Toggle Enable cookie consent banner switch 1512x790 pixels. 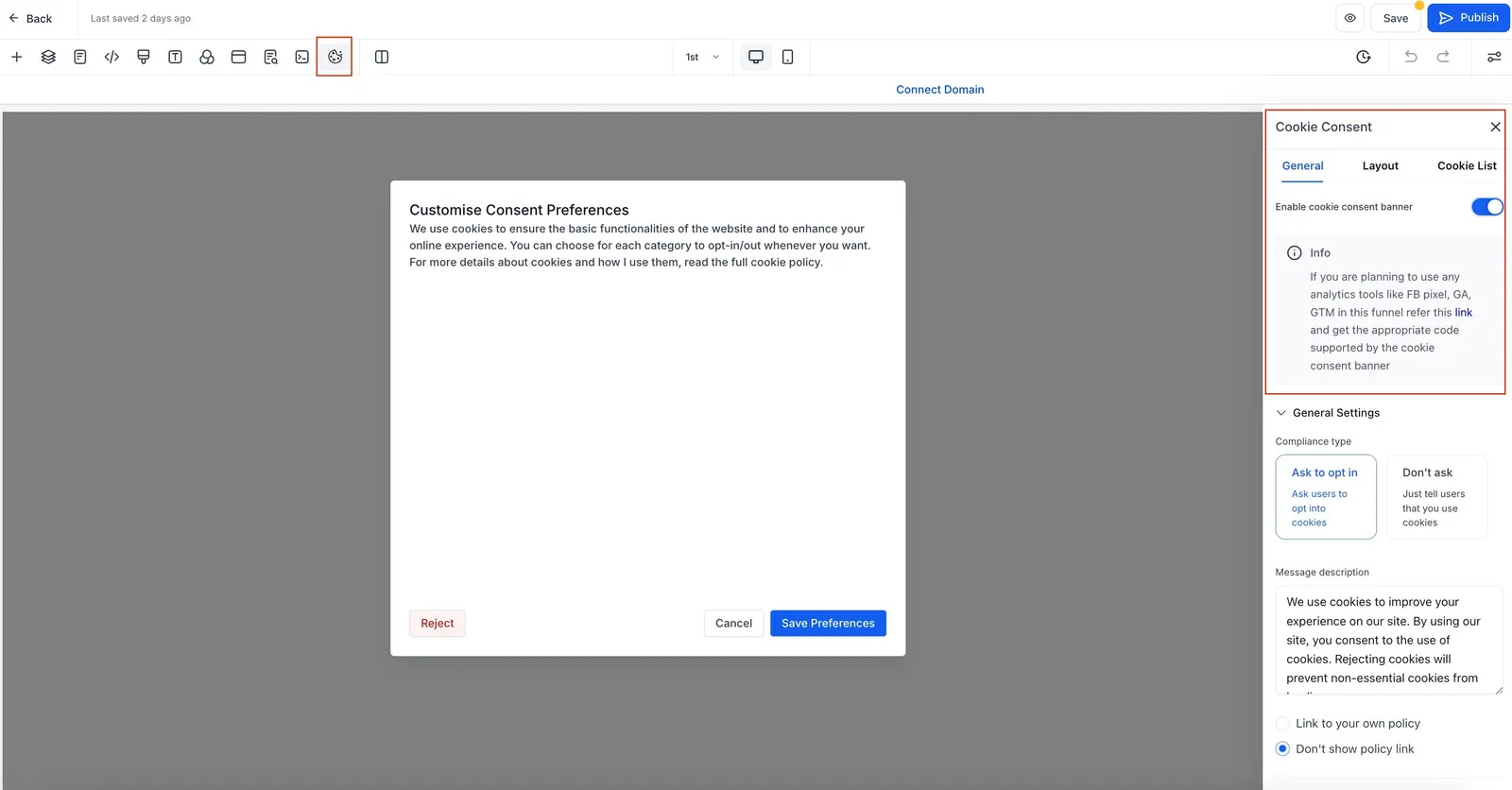1486,207
